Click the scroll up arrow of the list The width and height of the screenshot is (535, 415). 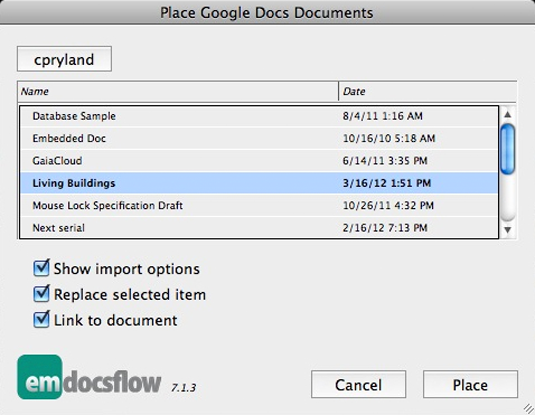click(507, 115)
